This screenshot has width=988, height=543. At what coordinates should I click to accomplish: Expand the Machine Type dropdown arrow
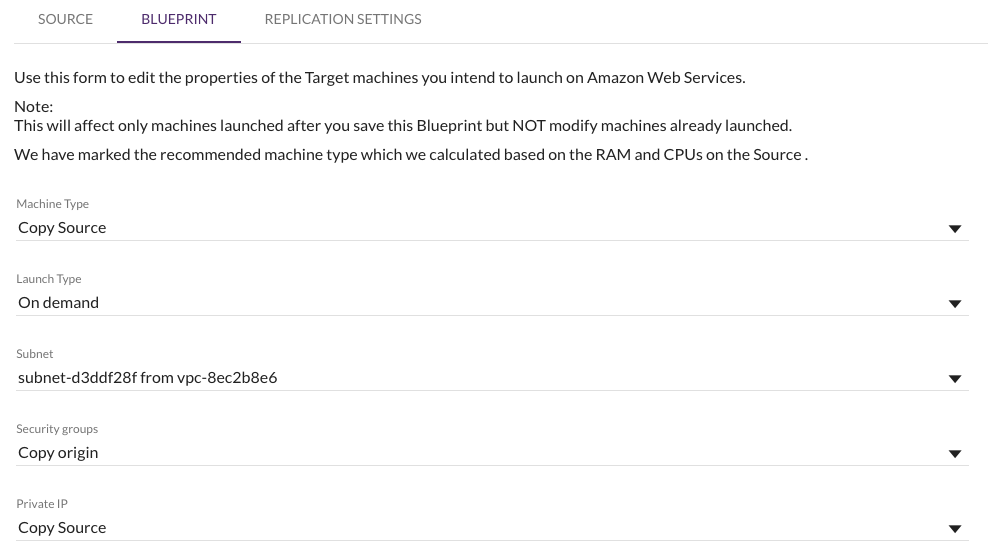(x=955, y=229)
